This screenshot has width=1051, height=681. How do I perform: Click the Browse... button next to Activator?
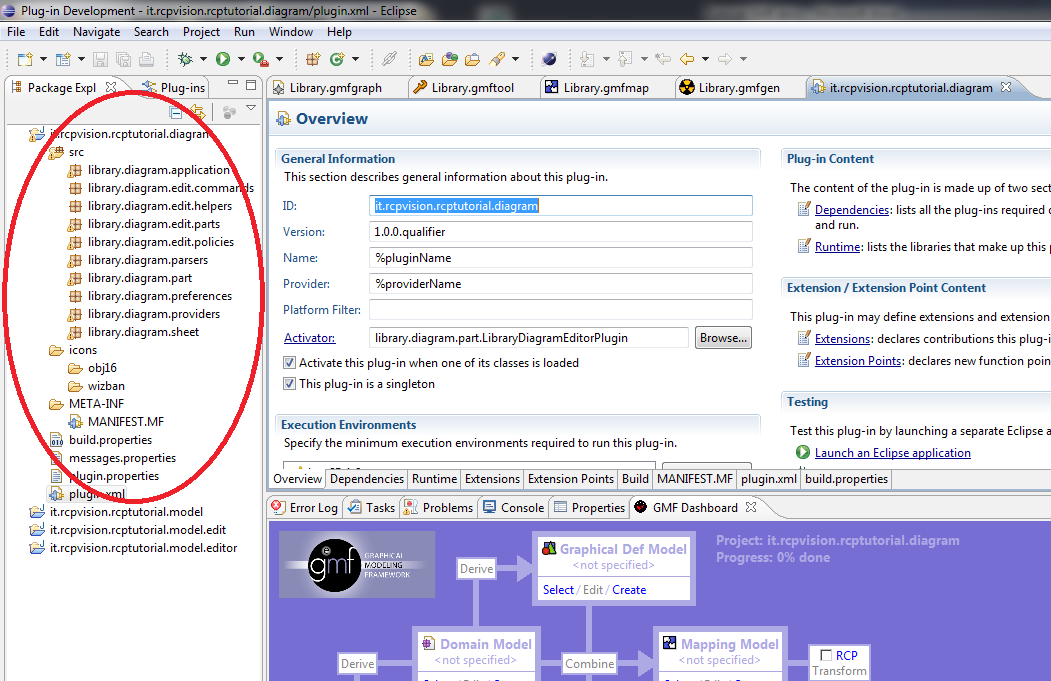pyautogui.click(x=723, y=338)
